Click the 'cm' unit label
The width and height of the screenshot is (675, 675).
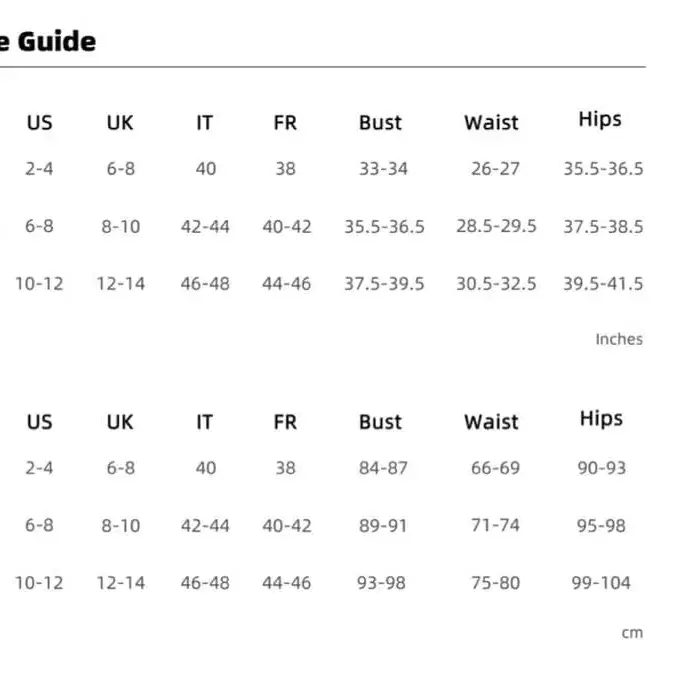(632, 632)
